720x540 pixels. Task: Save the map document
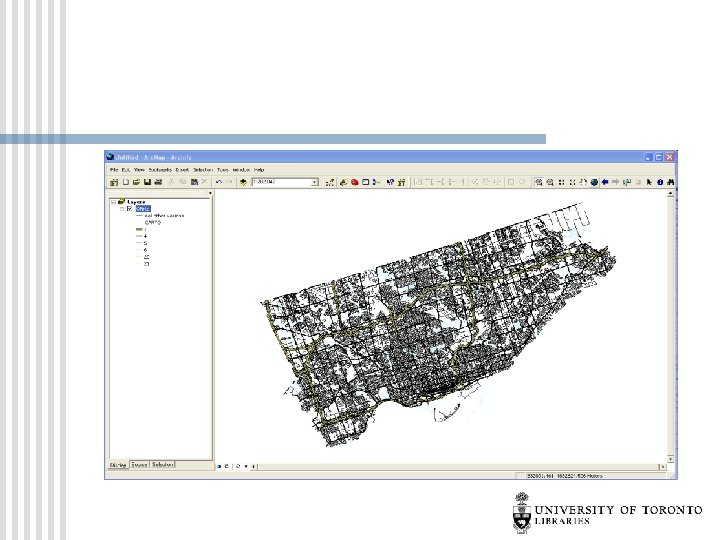point(147,183)
